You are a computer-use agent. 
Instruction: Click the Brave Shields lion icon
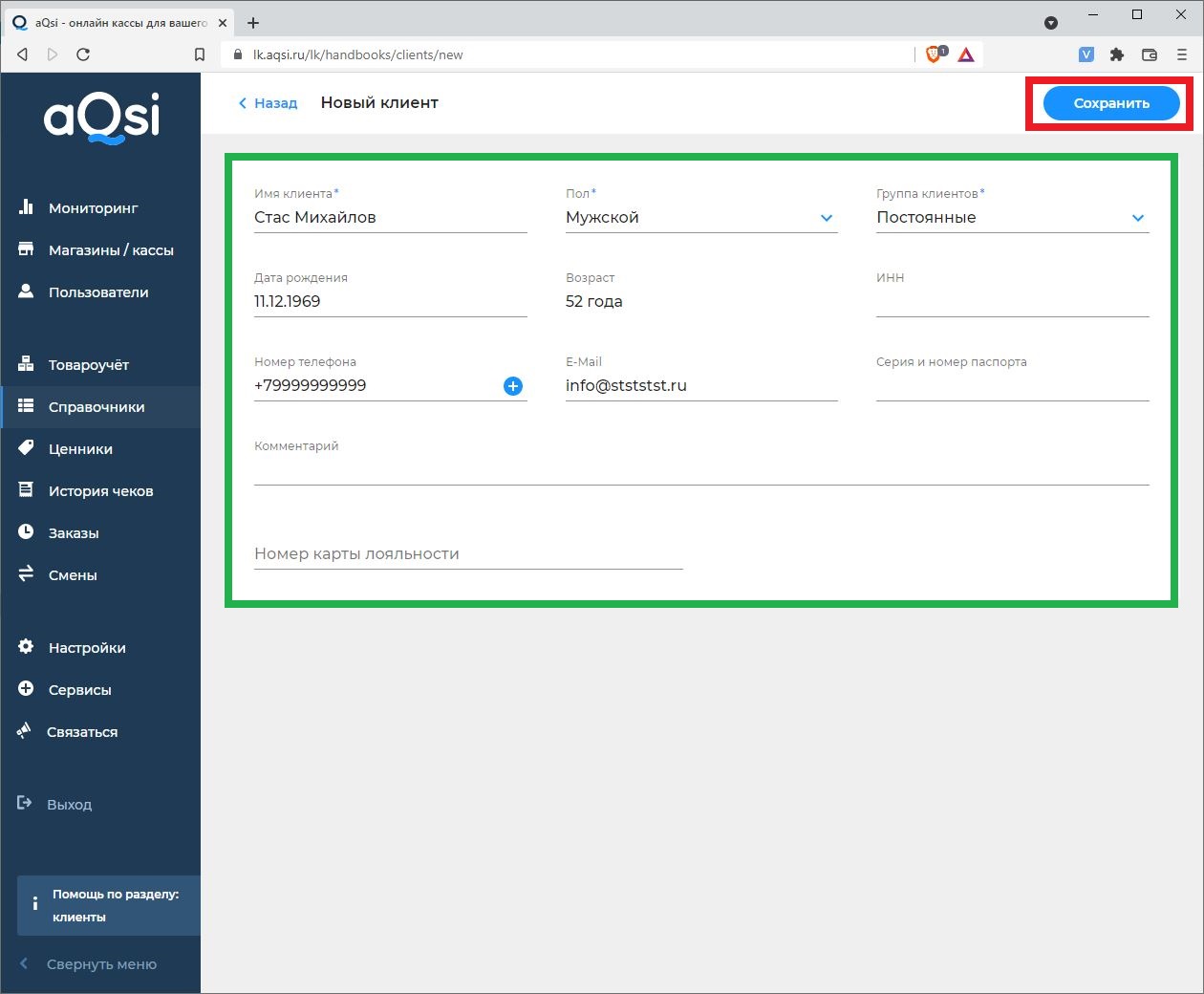pos(934,54)
